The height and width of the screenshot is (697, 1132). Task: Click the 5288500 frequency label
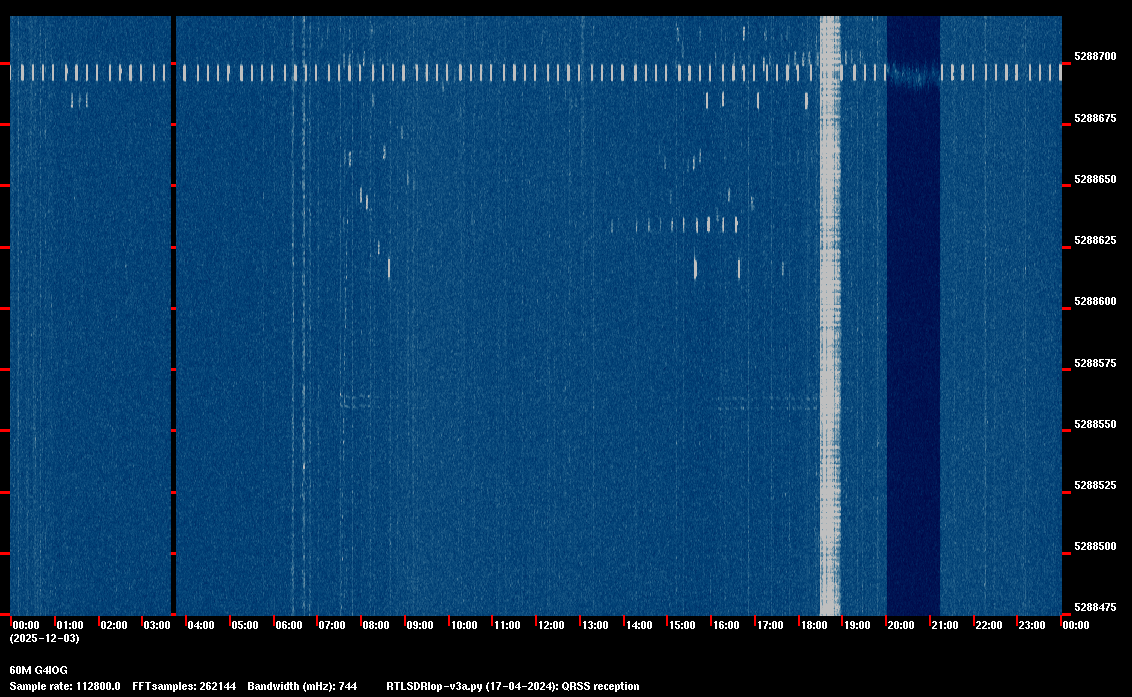(x=1095, y=547)
